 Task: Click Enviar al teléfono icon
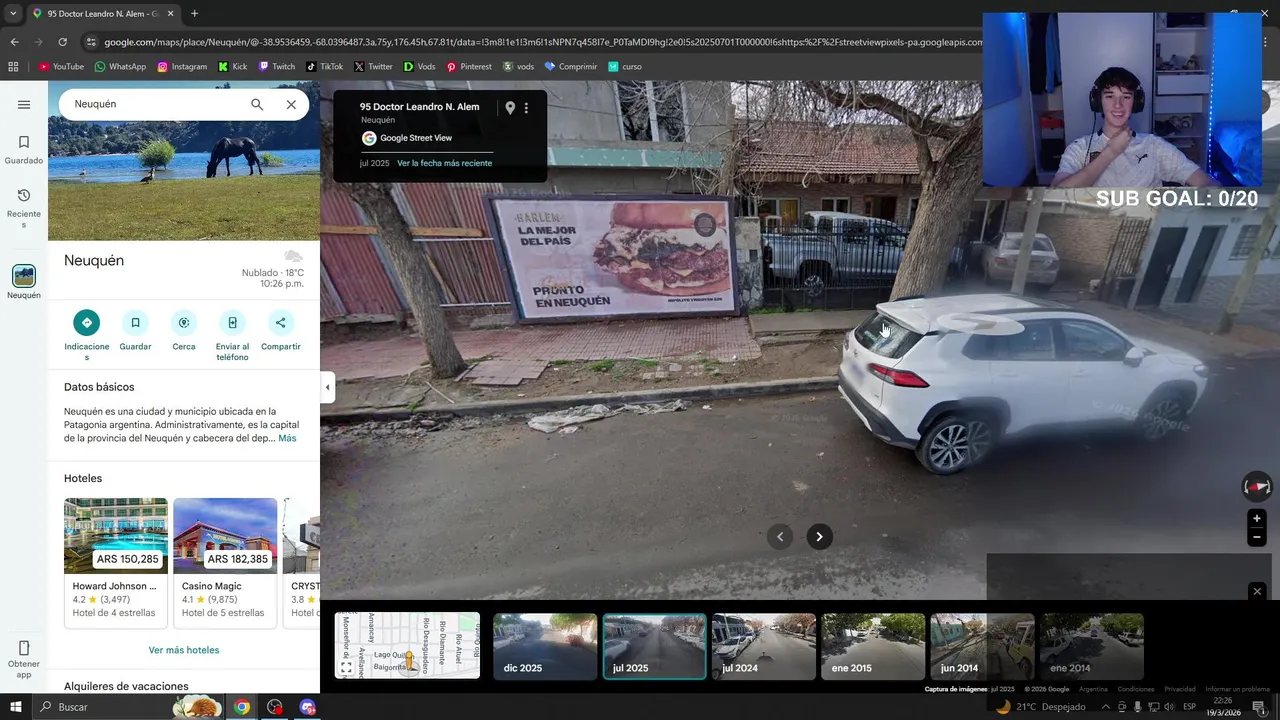point(232,323)
